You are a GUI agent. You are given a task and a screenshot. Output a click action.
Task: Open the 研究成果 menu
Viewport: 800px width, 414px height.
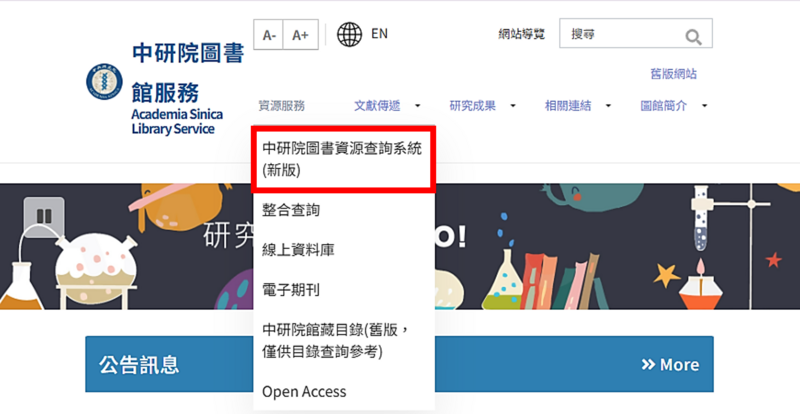coord(472,106)
